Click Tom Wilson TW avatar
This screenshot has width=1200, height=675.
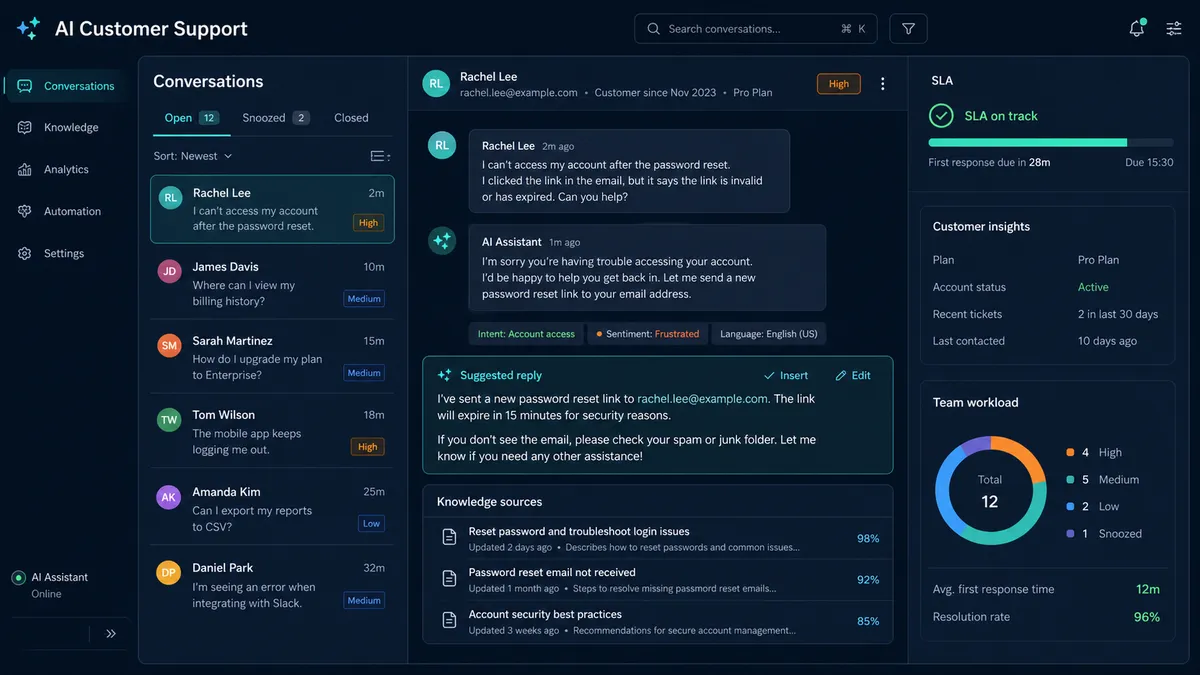170,420
